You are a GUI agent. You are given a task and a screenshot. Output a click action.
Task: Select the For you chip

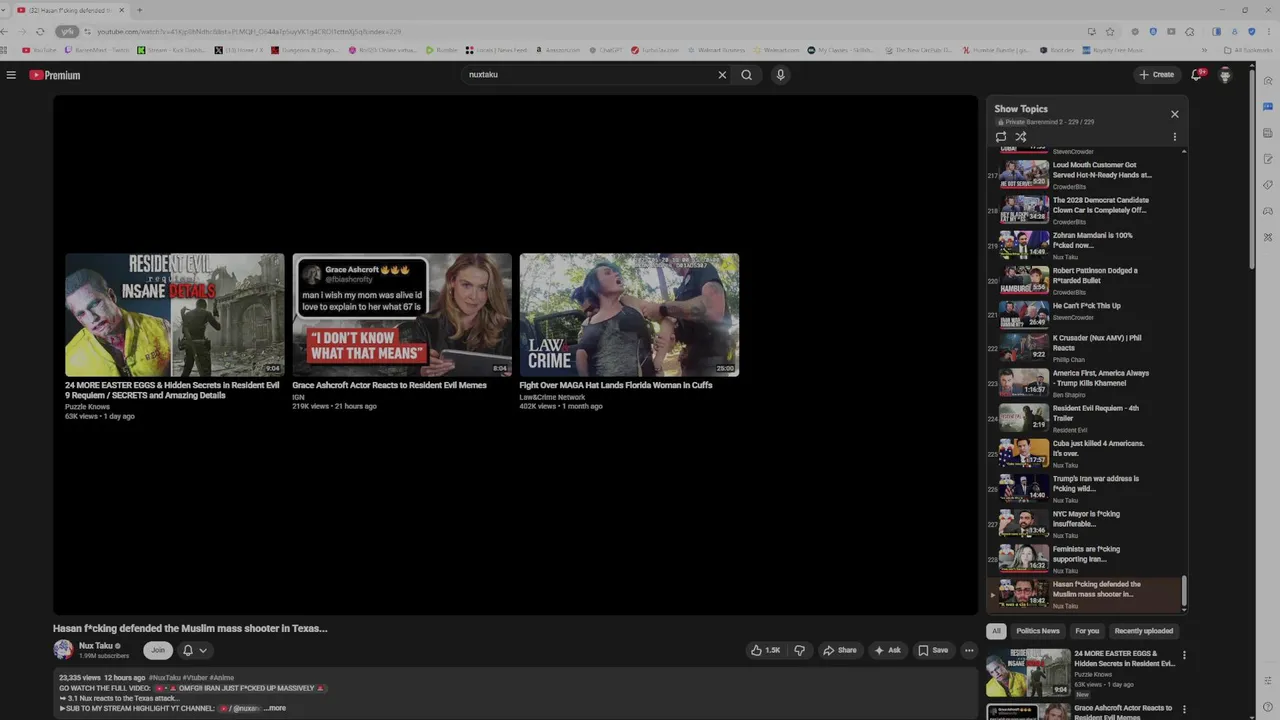click(x=1087, y=631)
